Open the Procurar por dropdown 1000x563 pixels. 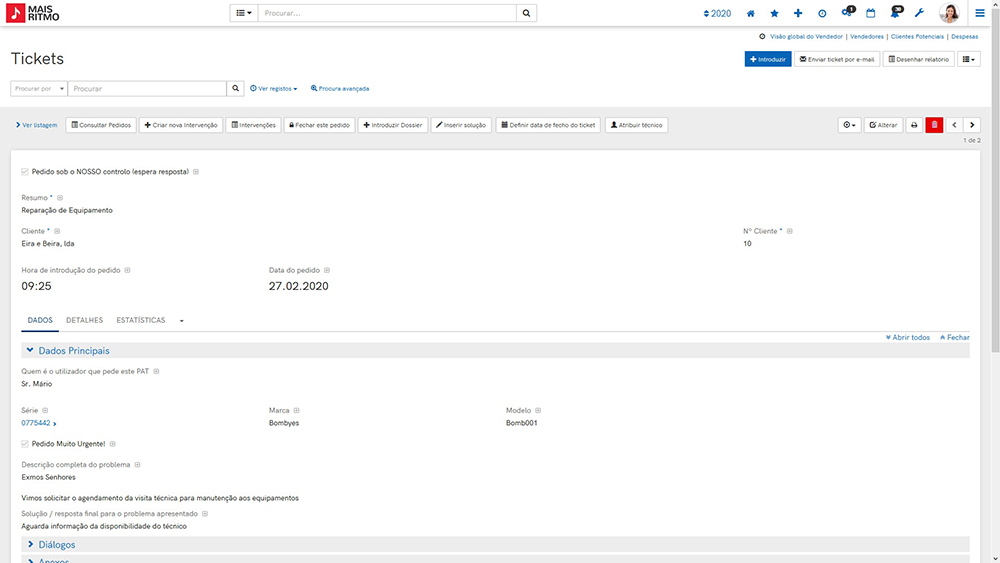pos(39,89)
